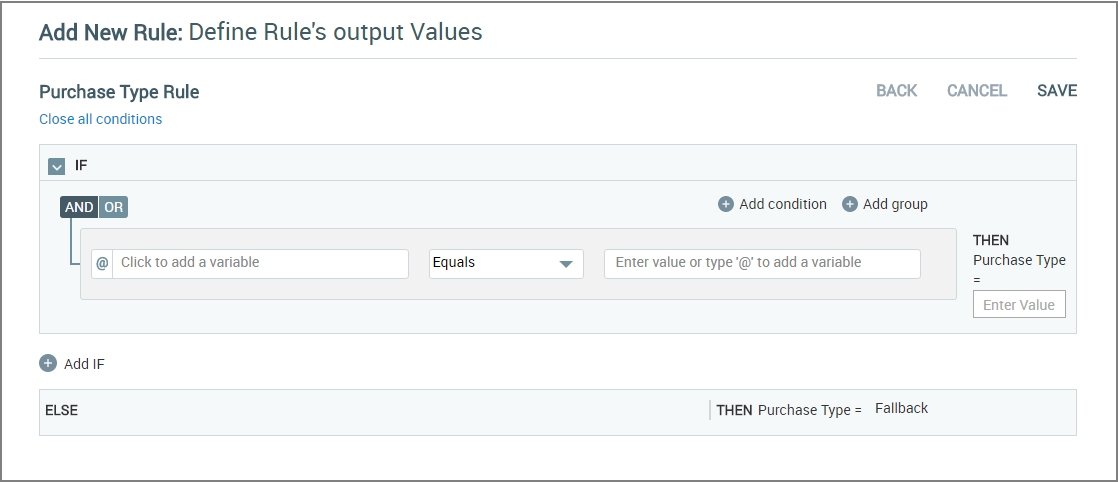Screen dimensions: 1118x482
Task: Save the Purchase Type Rule
Action: 1057,91
